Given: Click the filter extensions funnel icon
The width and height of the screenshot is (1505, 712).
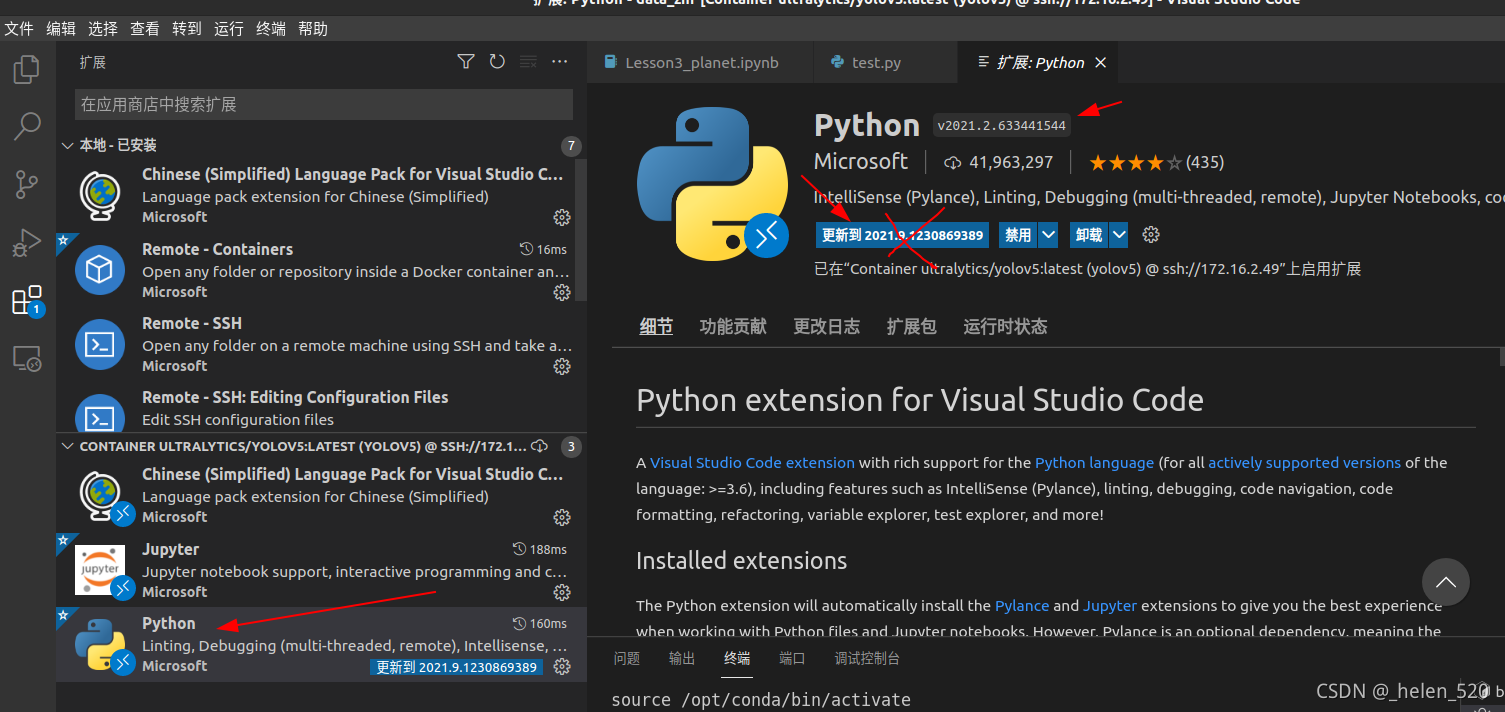Looking at the screenshot, I should pyautogui.click(x=466, y=62).
